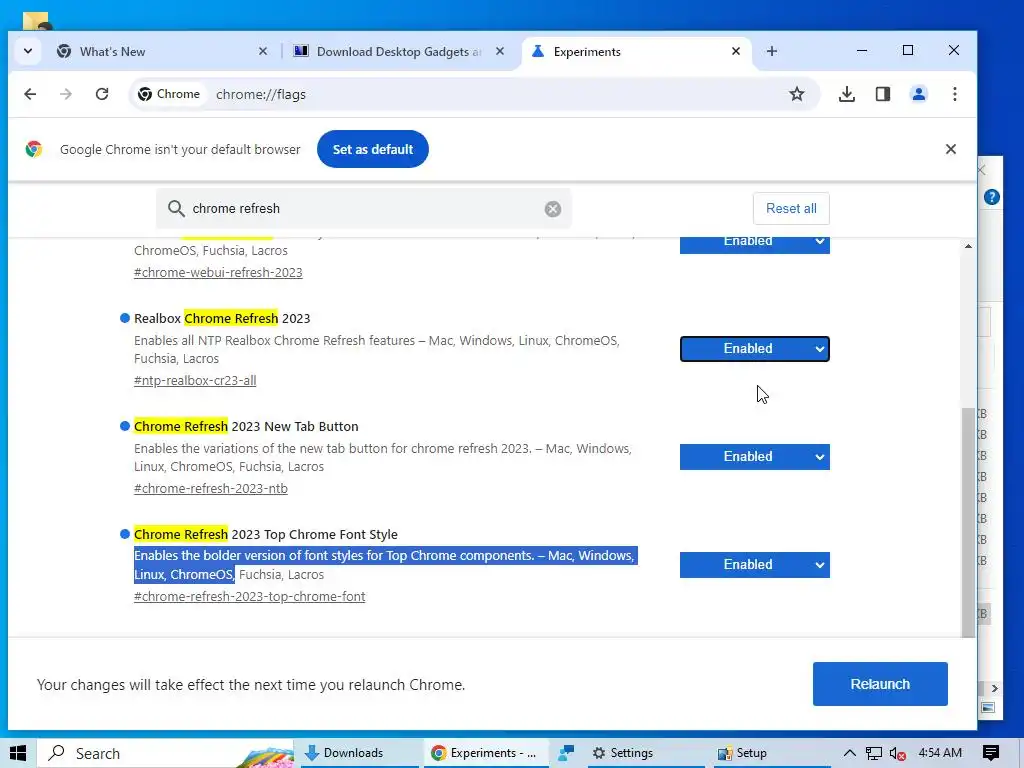This screenshot has width=1024, height=768.
Task: Click right scroll arrow in background window
Action: pos(994,688)
